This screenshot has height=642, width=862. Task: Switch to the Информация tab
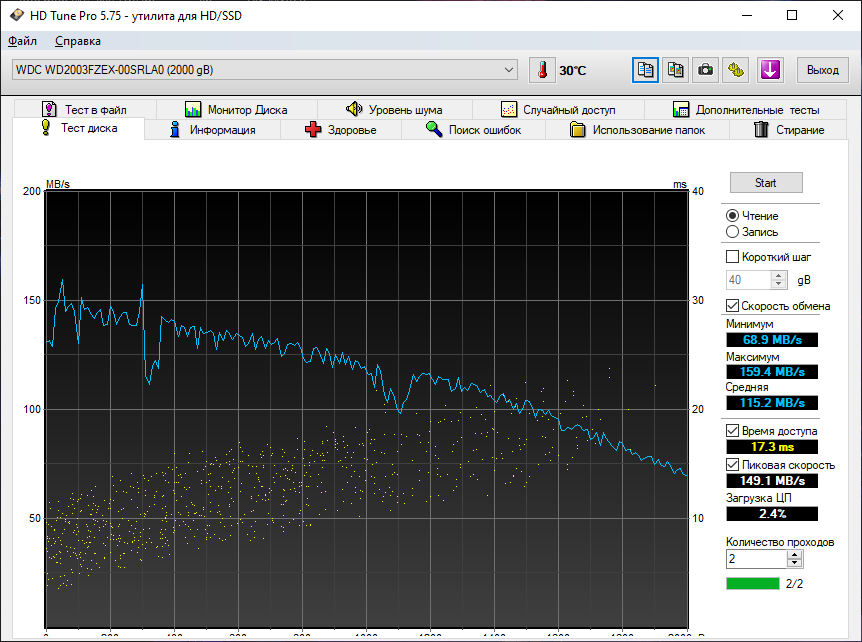pos(212,130)
